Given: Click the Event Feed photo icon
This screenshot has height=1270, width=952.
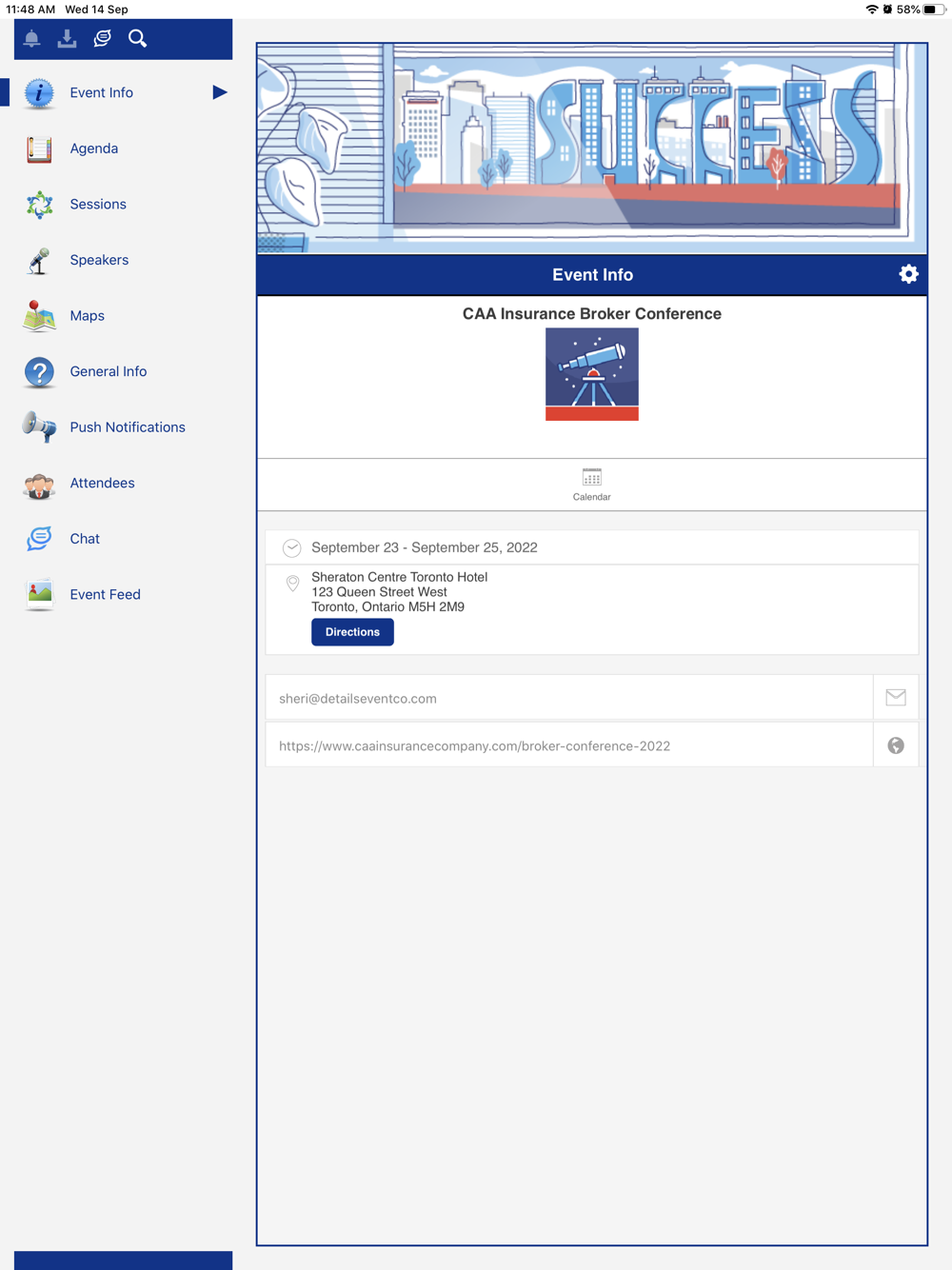Looking at the screenshot, I should click(39, 595).
